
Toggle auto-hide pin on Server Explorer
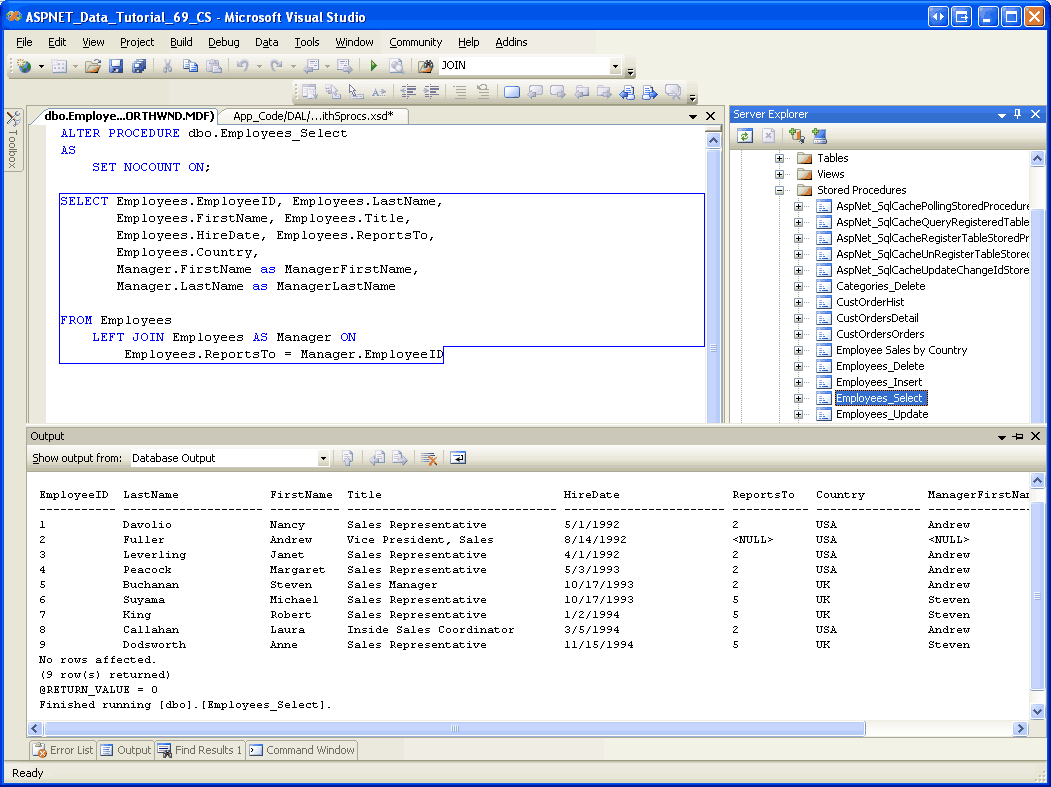click(x=1018, y=114)
